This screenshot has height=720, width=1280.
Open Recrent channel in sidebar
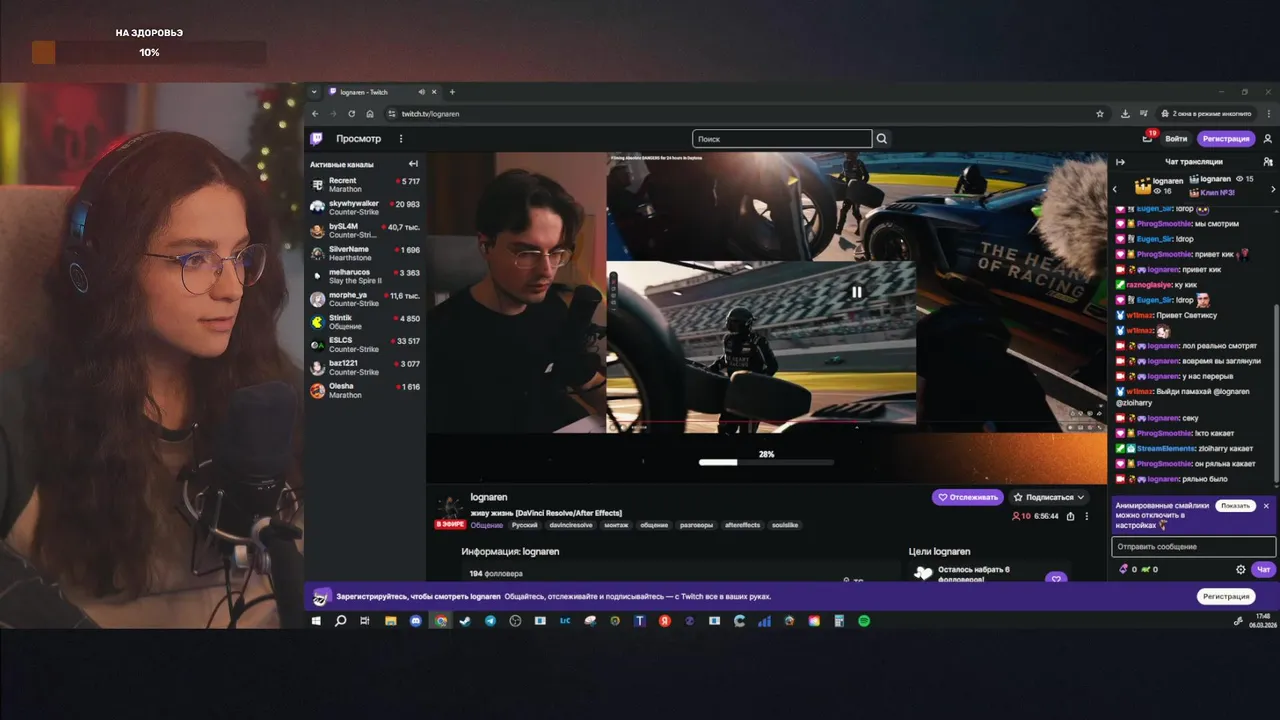[x=365, y=185]
